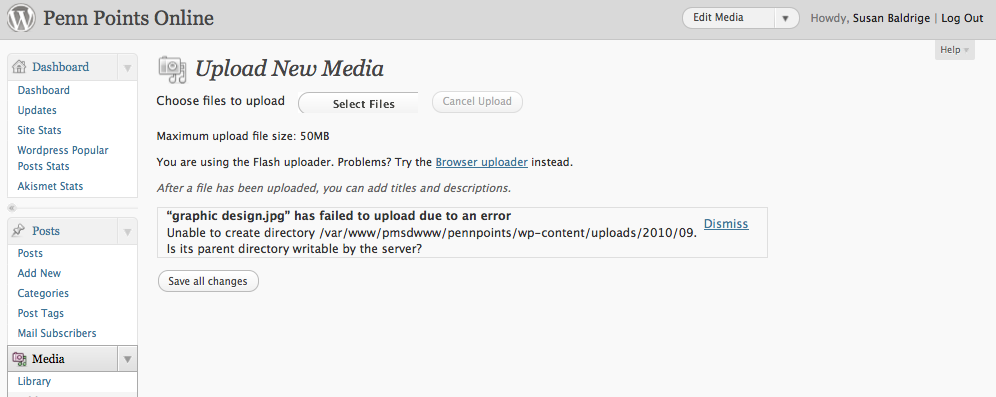Dismiss the upload error message
The height and width of the screenshot is (397, 996).
726,224
